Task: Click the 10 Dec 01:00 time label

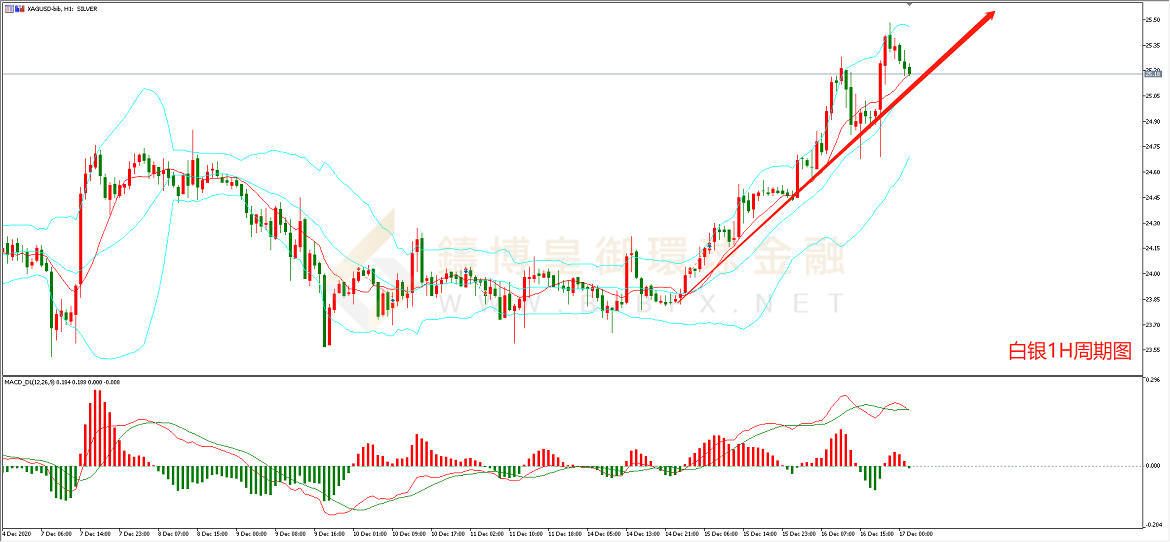Action: click(x=370, y=535)
